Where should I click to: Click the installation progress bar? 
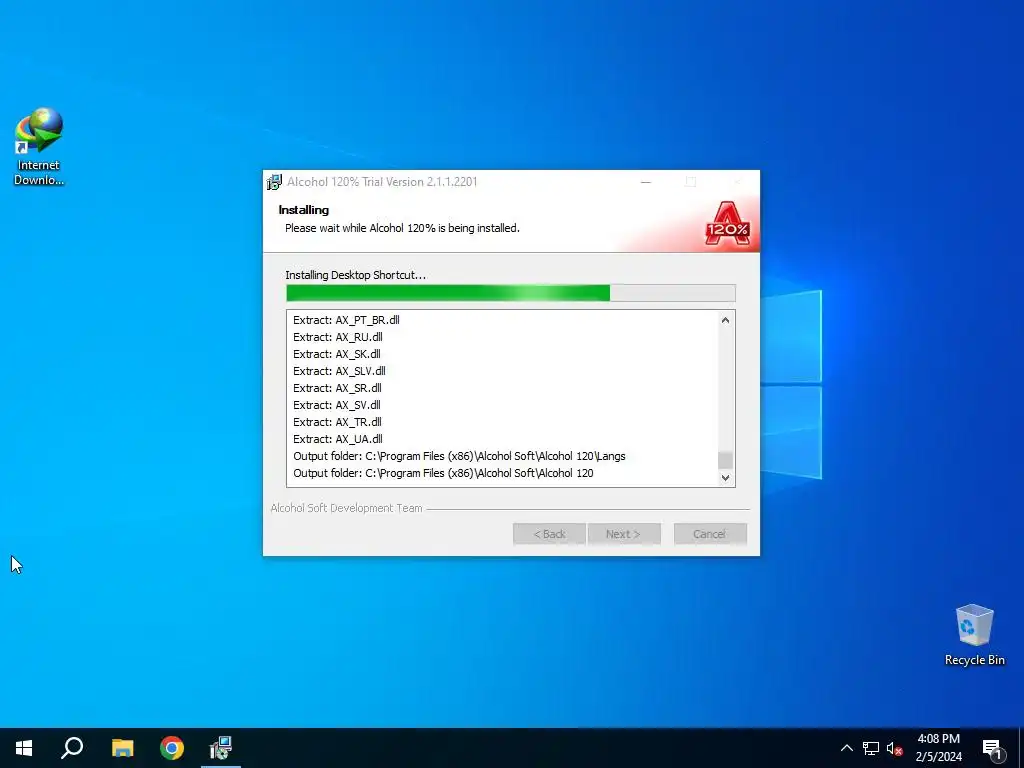pyautogui.click(x=511, y=293)
